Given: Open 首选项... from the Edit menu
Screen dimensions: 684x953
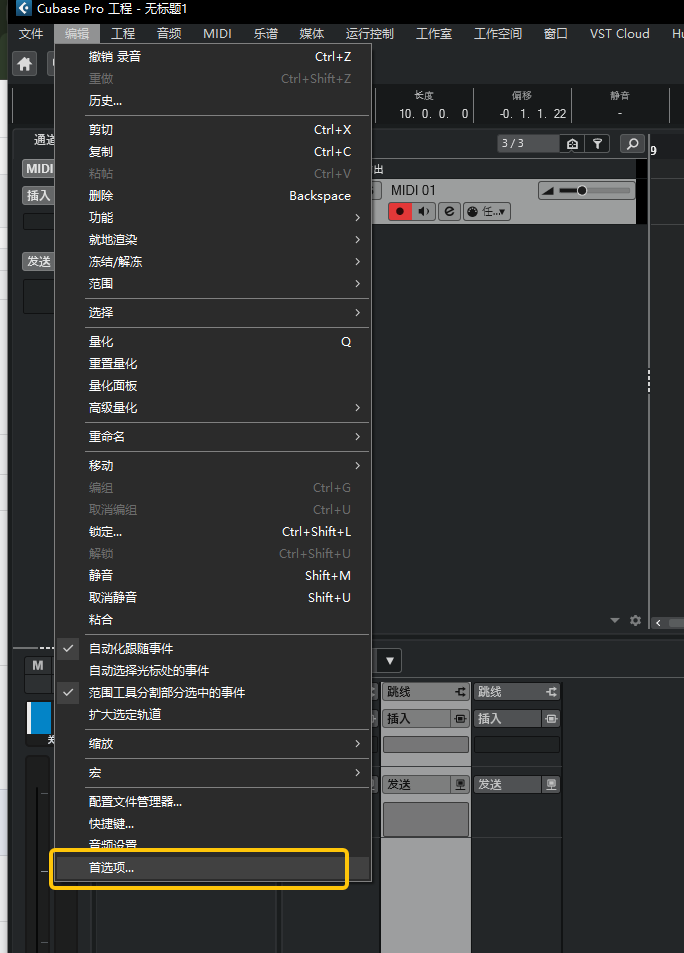Looking at the screenshot, I should click(213, 867).
